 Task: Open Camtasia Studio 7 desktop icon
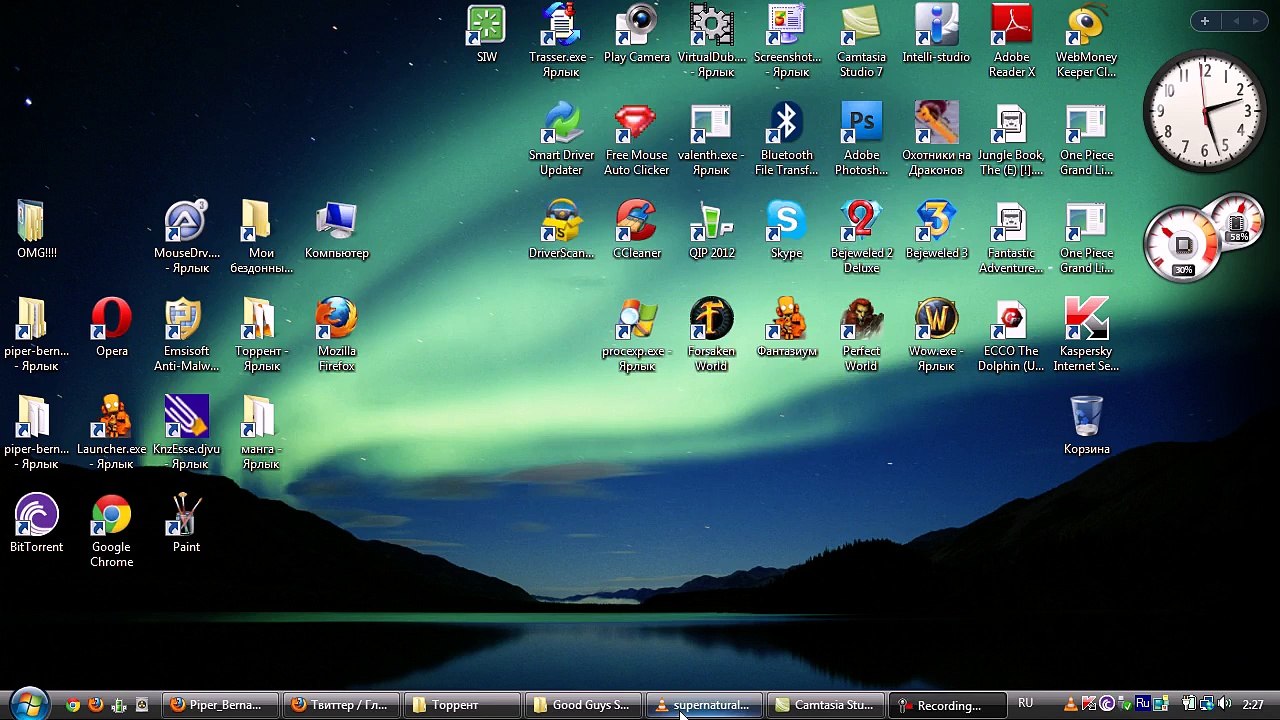tap(861, 41)
